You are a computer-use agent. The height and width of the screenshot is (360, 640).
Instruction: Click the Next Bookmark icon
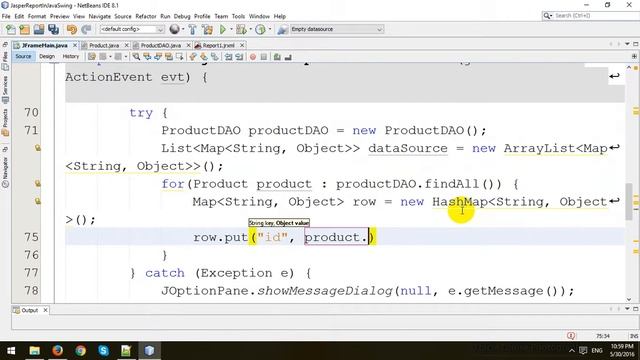click(203, 57)
